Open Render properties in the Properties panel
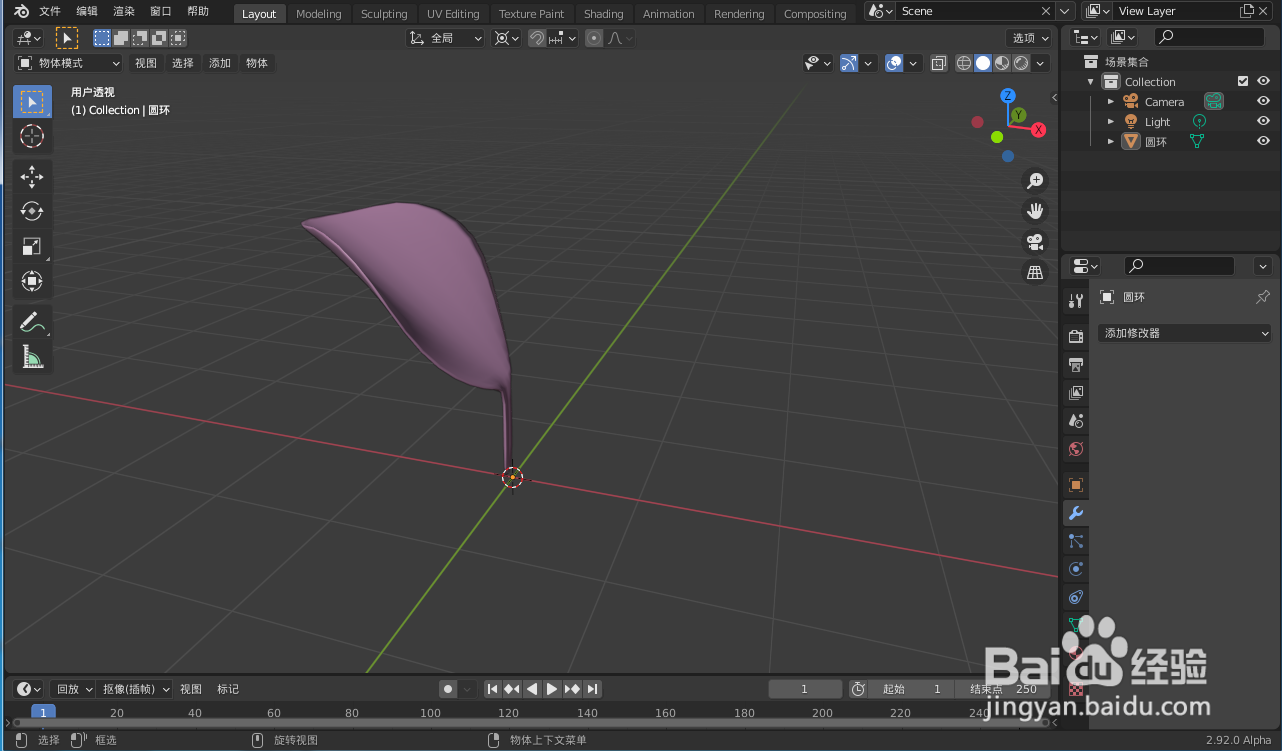The height and width of the screenshot is (751, 1282). point(1075,335)
